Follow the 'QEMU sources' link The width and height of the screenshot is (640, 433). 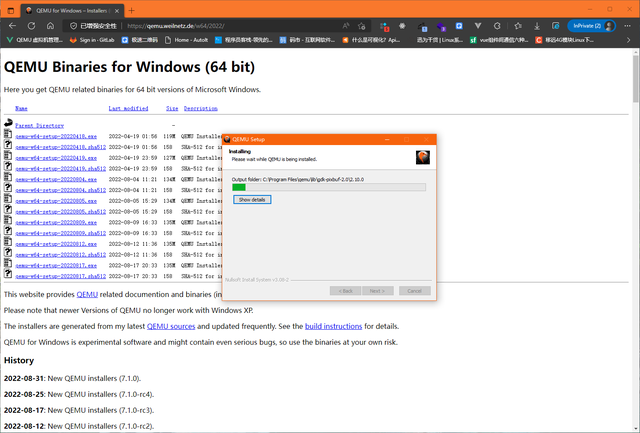(x=171, y=326)
